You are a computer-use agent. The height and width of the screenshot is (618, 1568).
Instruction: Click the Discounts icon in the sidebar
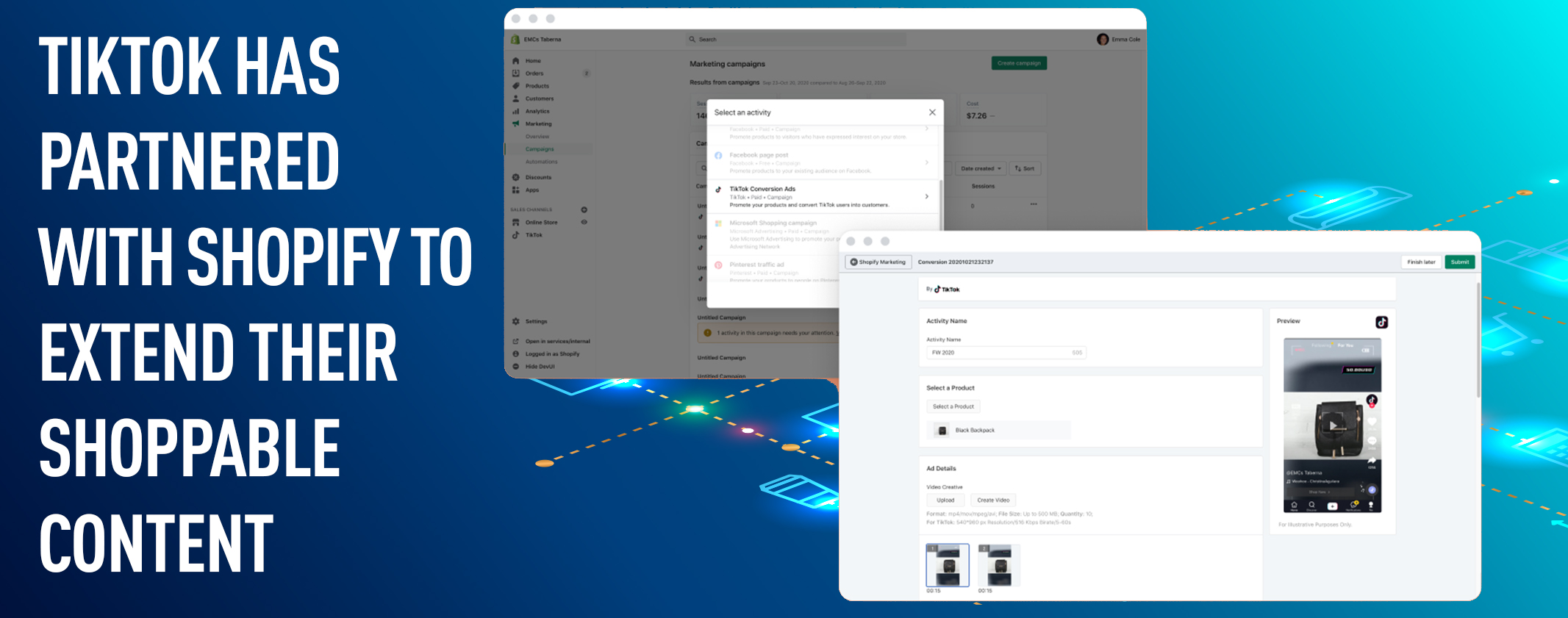[516, 177]
